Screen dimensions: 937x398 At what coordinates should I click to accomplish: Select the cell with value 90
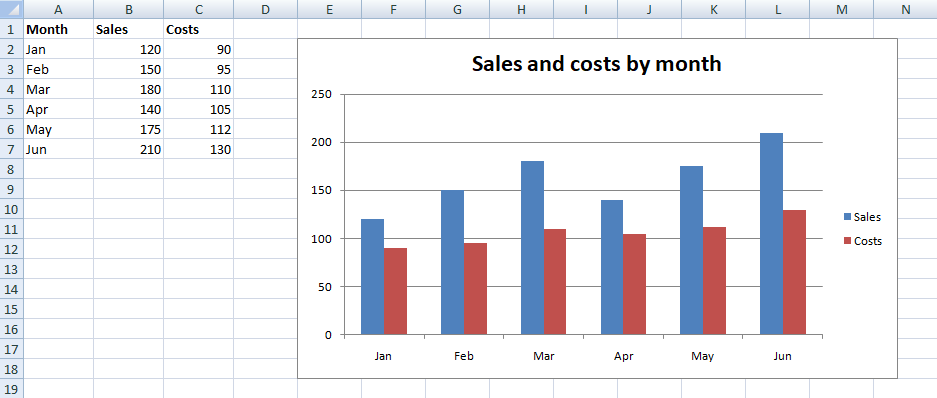click(x=198, y=49)
